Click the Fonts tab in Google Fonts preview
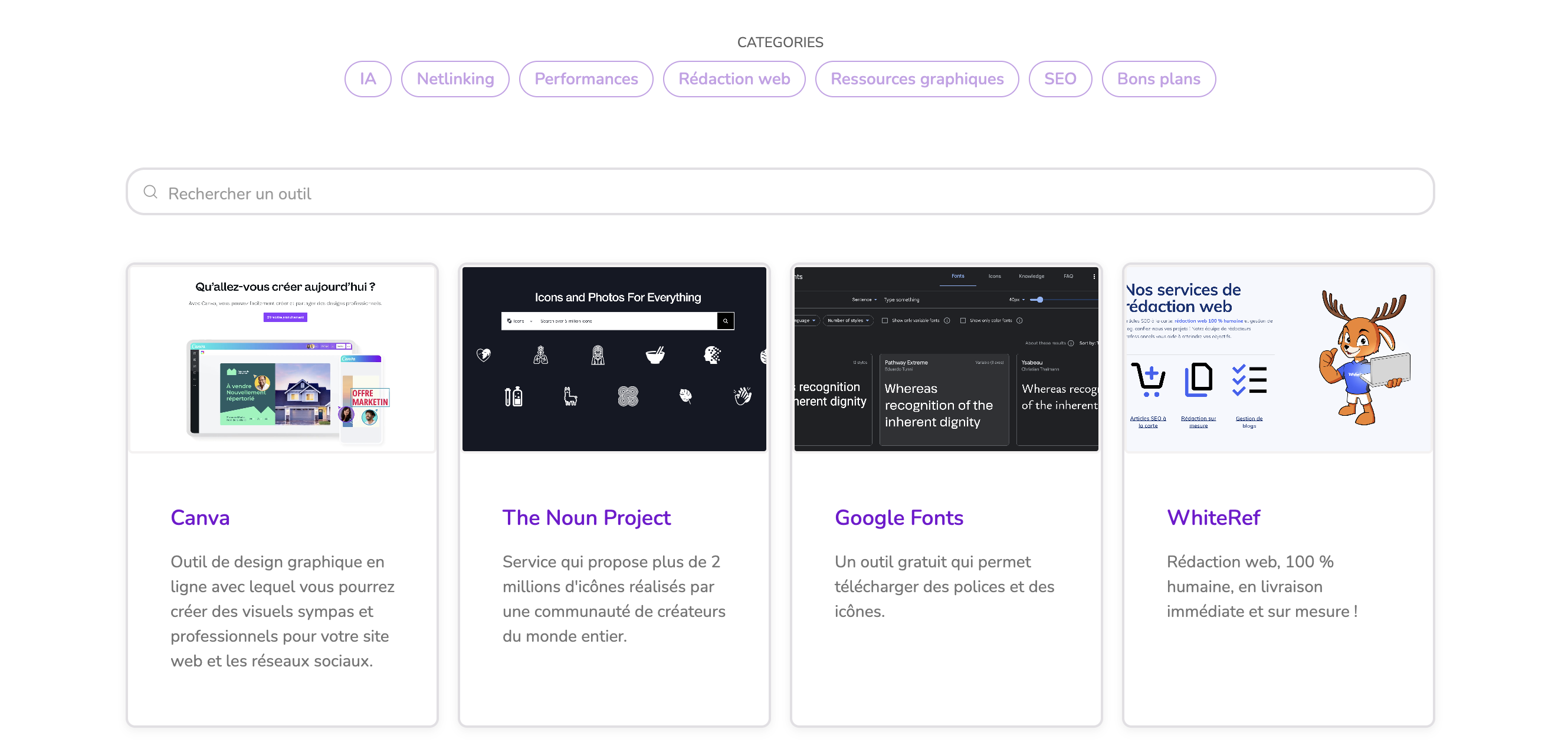The width and height of the screenshot is (1568, 749). click(x=957, y=276)
